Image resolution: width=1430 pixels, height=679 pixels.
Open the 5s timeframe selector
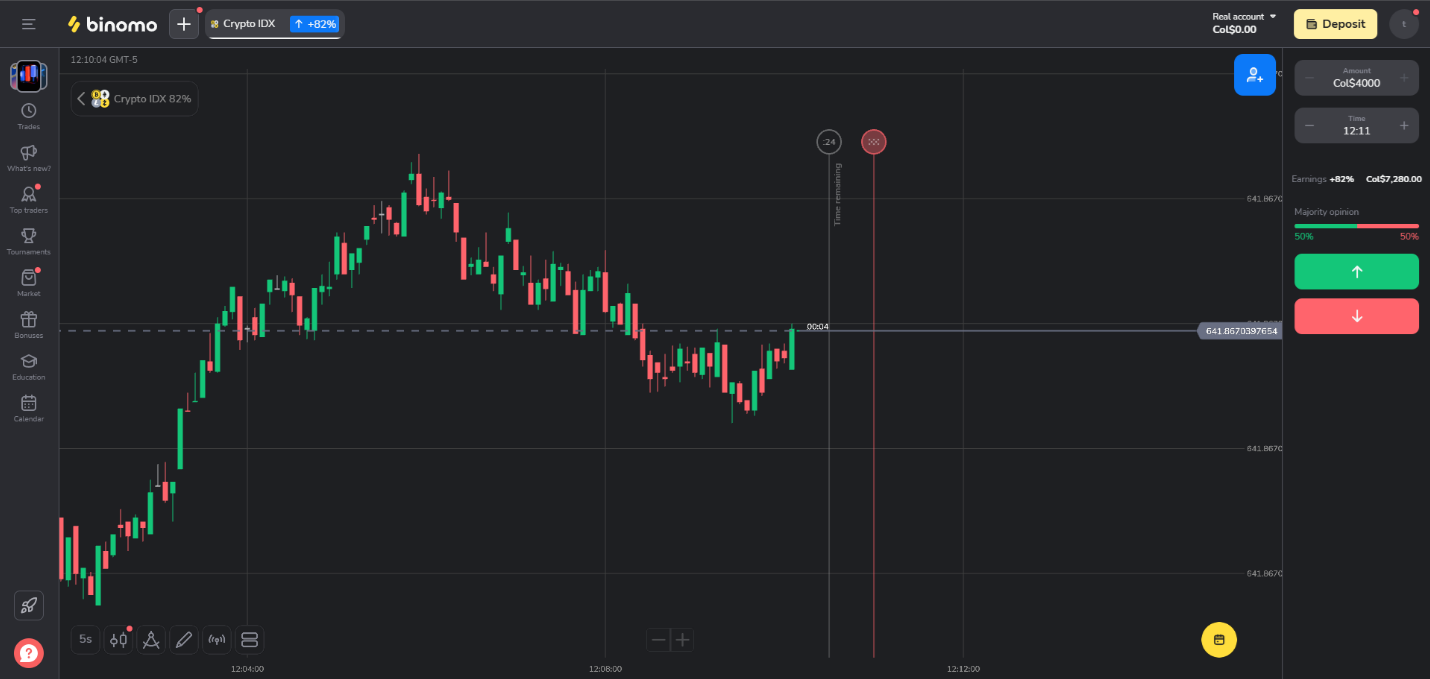point(85,640)
